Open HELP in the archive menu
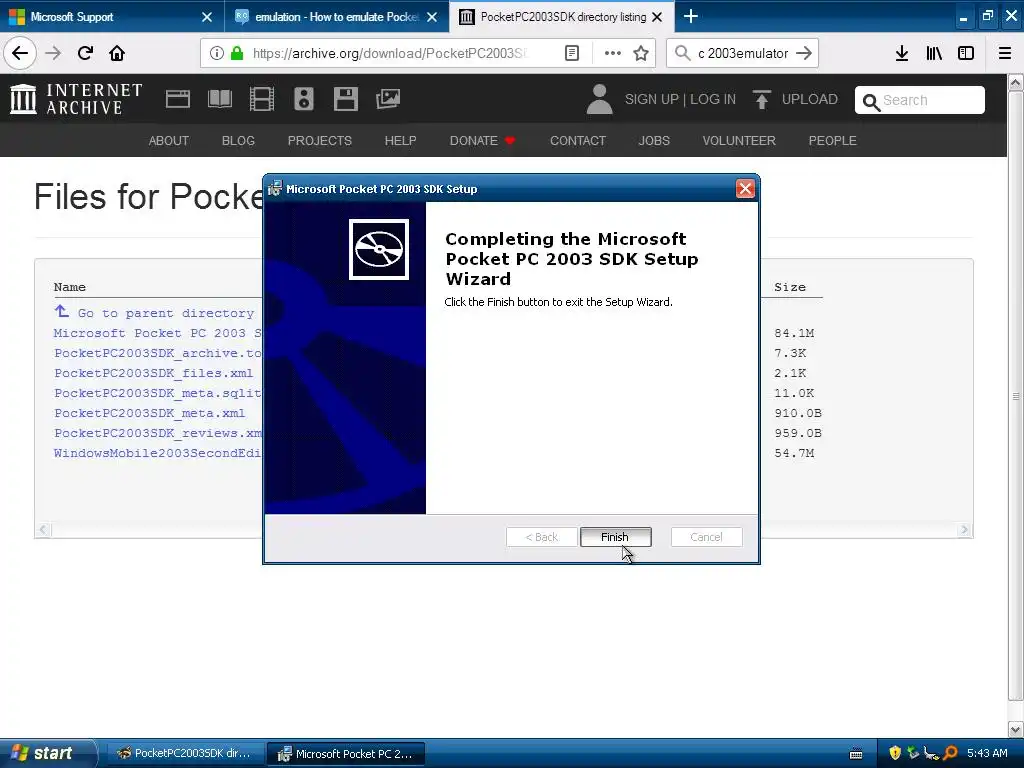 400,140
